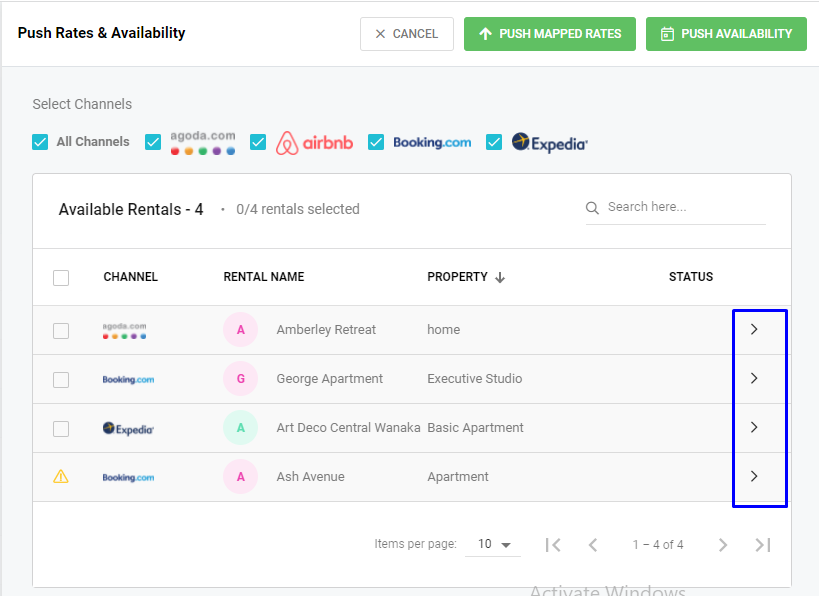Click the Amberley Retreat avatar icon
Image resolution: width=819 pixels, height=596 pixels.
[x=240, y=330]
